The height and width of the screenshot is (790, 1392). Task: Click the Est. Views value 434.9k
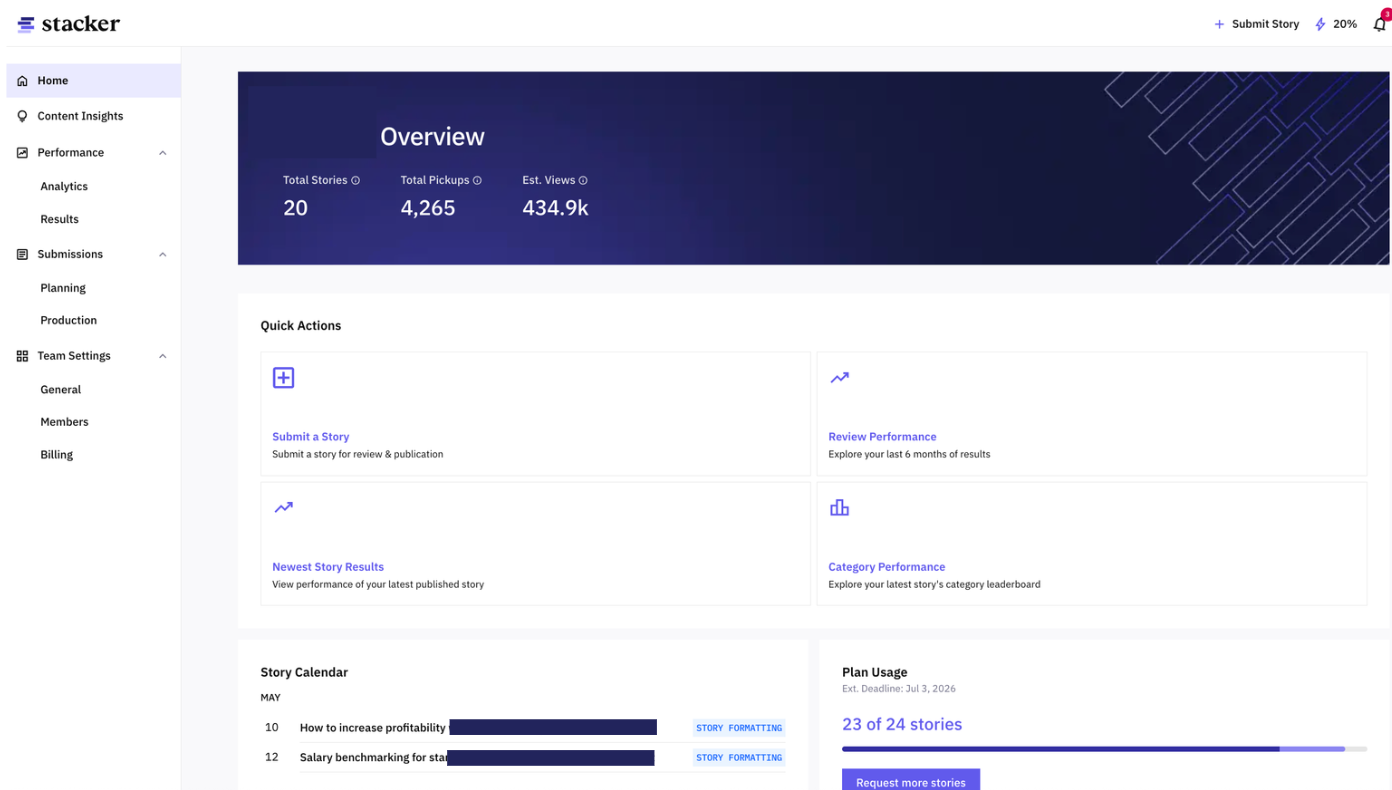point(555,208)
